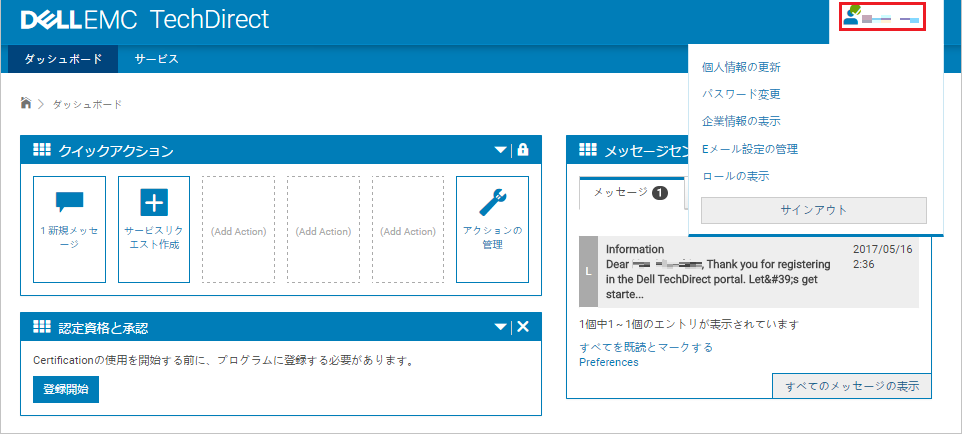Click すべてを既読とマークする link
The width and height of the screenshot is (962, 434).
(646, 347)
